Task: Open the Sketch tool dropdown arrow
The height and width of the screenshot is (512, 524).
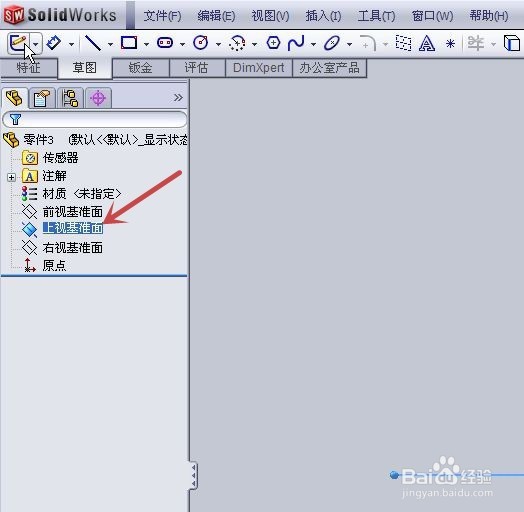Action: pos(36,44)
